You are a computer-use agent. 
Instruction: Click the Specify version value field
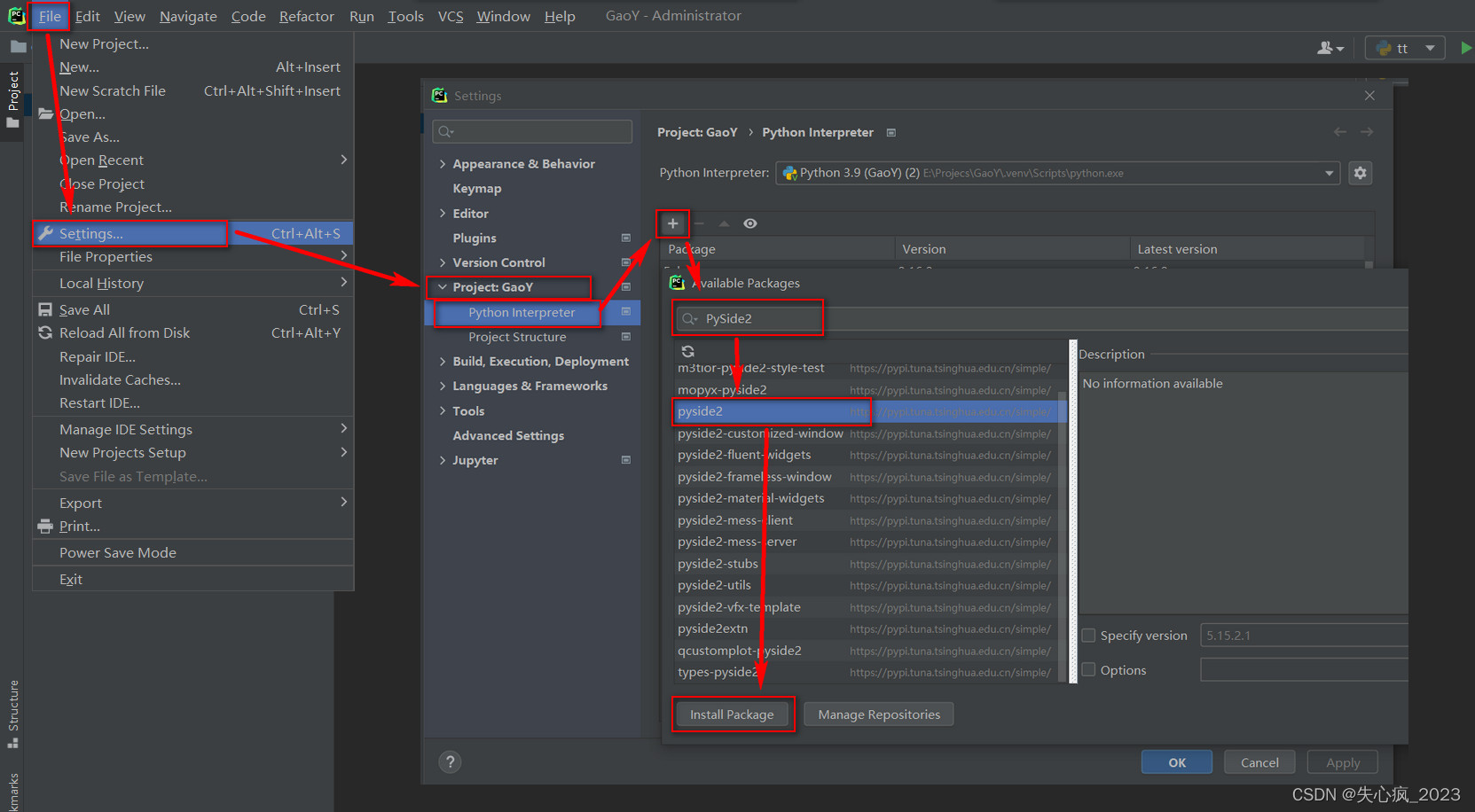tap(1304, 636)
